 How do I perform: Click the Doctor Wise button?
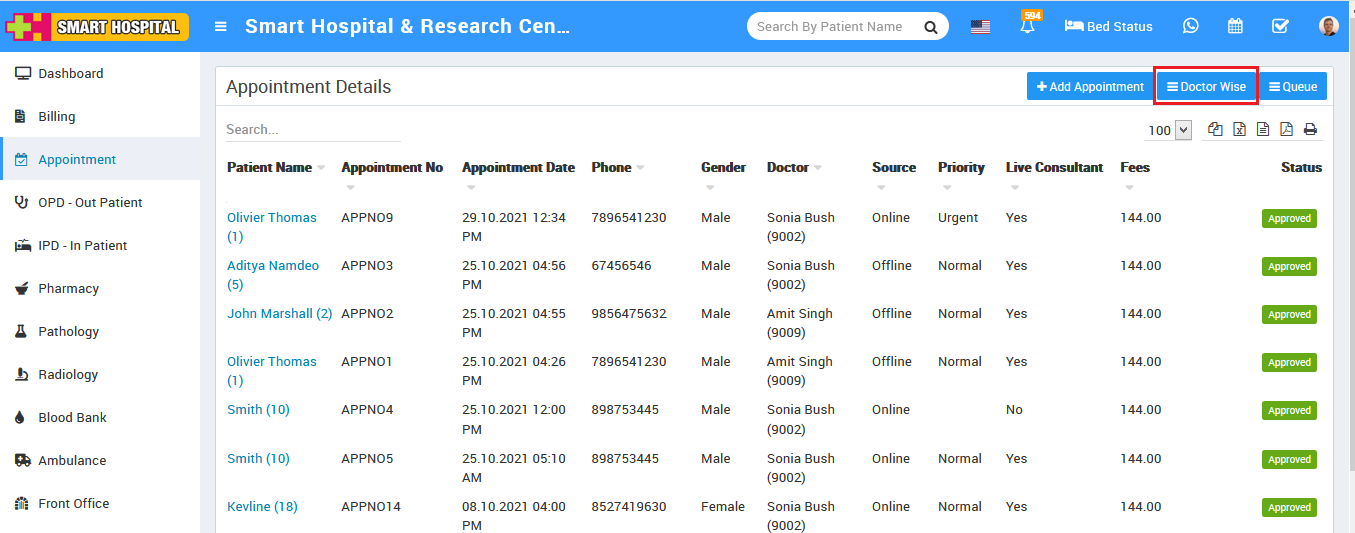coord(1206,87)
